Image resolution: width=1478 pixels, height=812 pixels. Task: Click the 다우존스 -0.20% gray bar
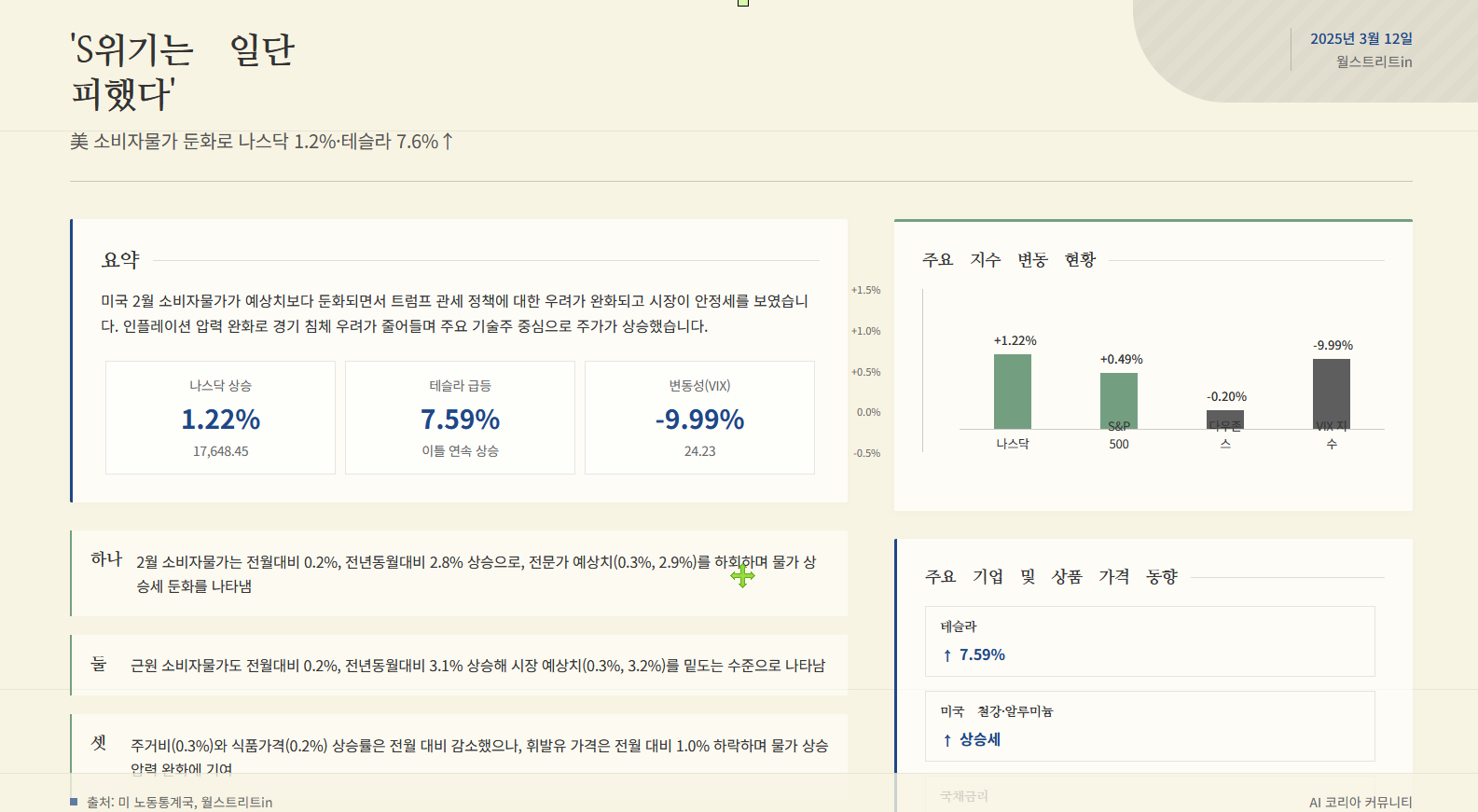tap(1225, 420)
